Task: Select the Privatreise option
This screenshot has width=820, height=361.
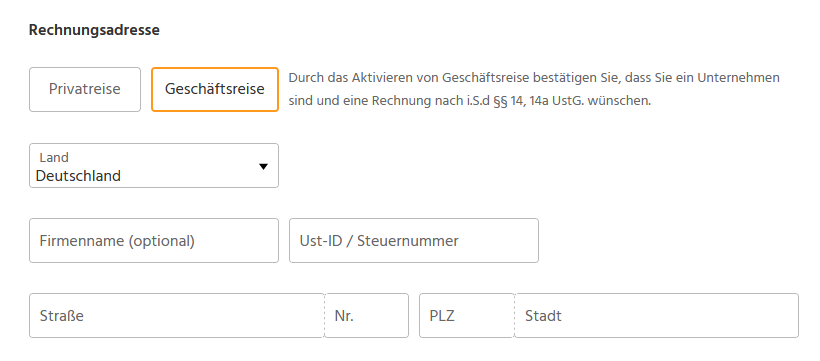Action: (x=85, y=89)
